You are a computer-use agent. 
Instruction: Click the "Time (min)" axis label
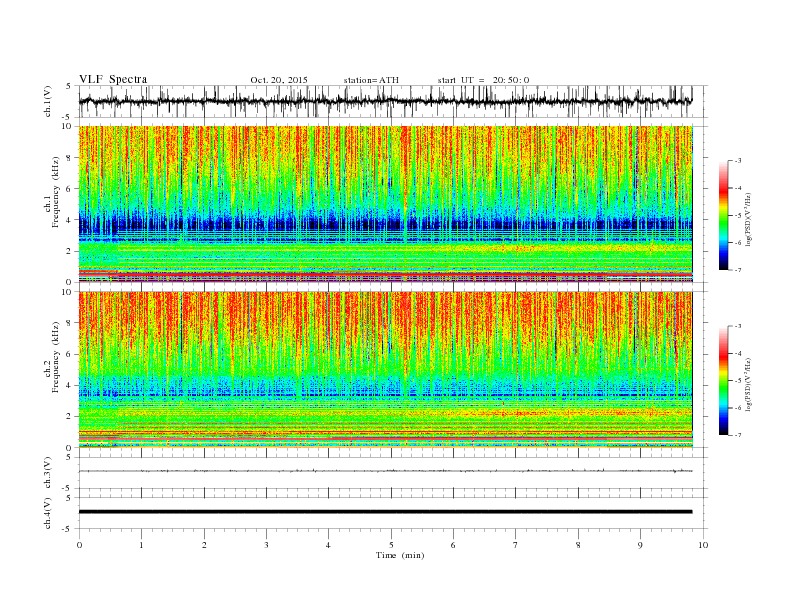tap(400, 555)
